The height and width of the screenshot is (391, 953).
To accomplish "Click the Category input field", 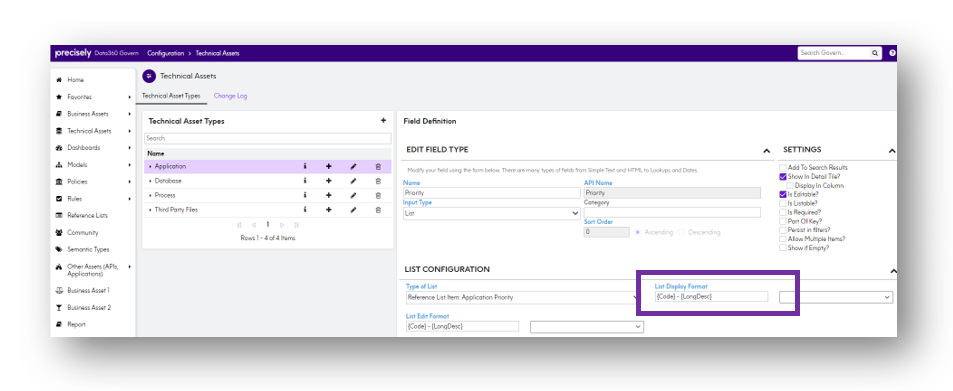I will pos(672,213).
